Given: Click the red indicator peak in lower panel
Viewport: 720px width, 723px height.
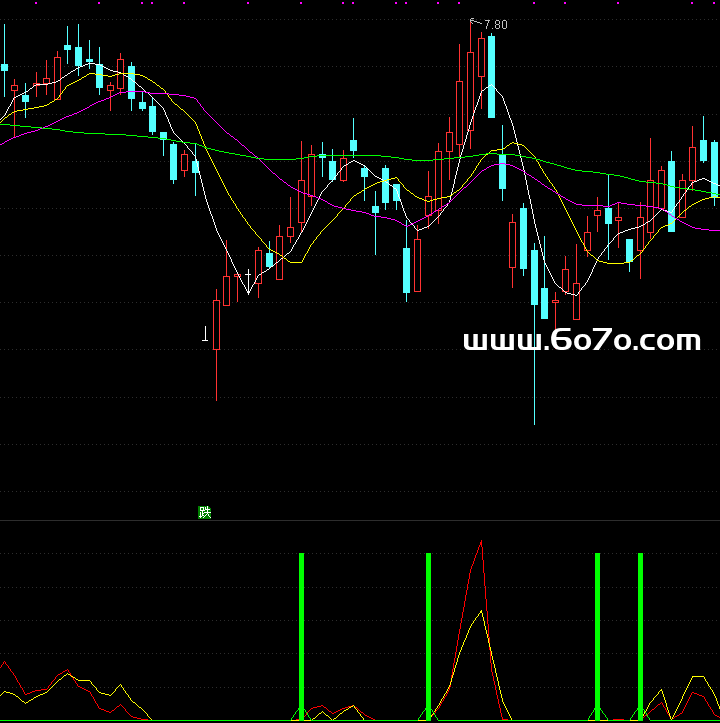Looking at the screenshot, I should (482, 543).
